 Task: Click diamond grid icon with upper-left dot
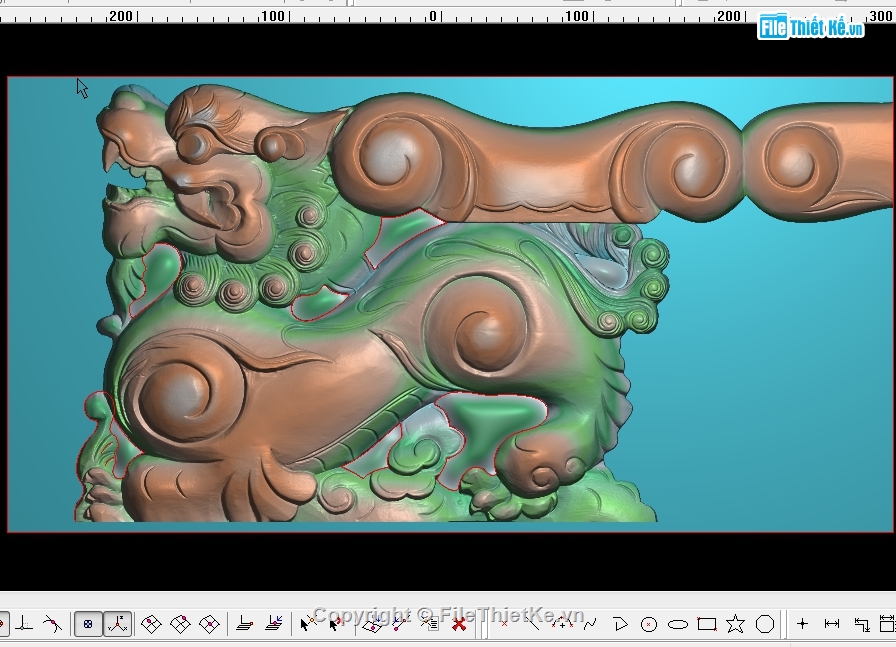click(x=151, y=624)
